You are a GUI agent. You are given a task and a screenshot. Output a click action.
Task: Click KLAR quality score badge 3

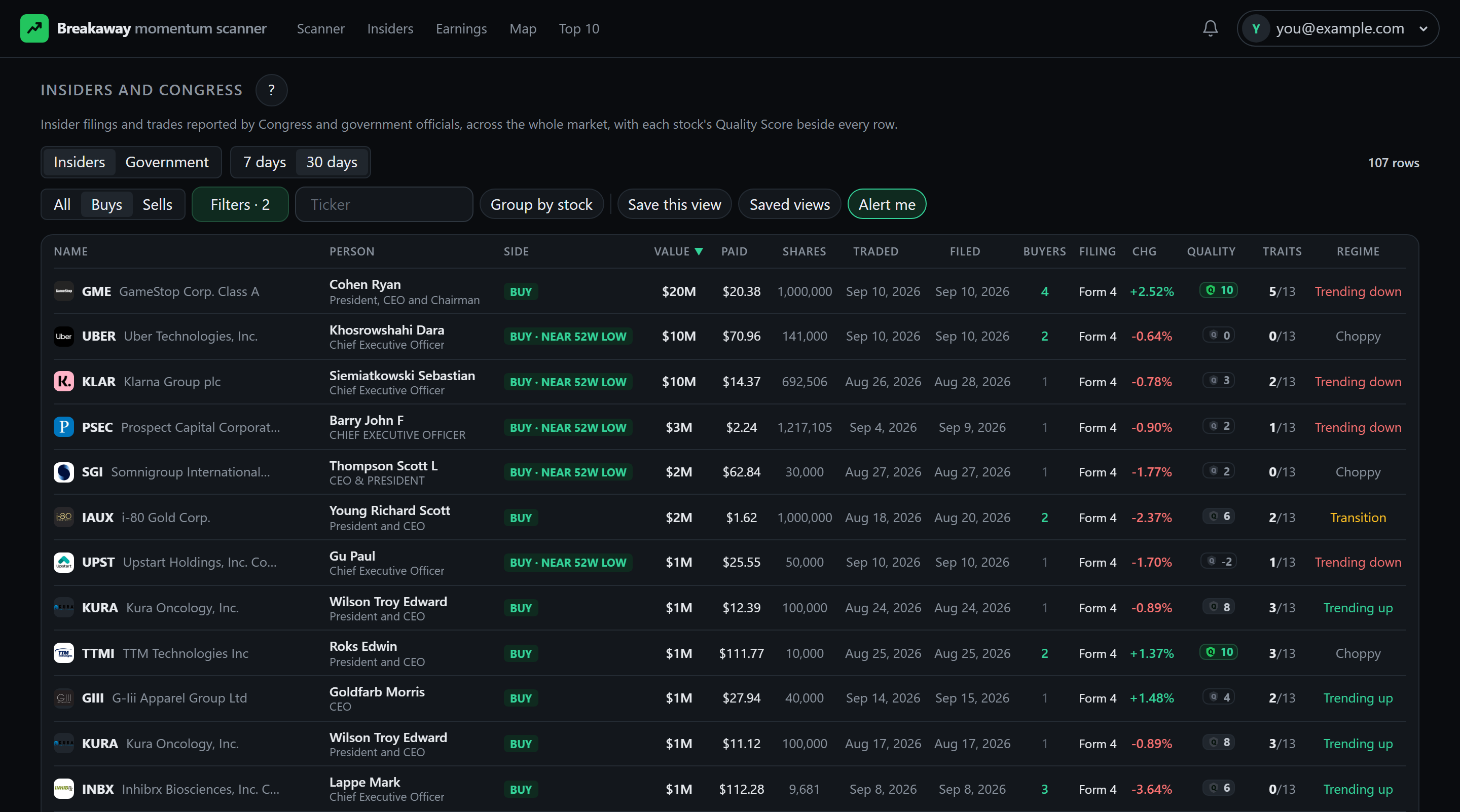1219,380
